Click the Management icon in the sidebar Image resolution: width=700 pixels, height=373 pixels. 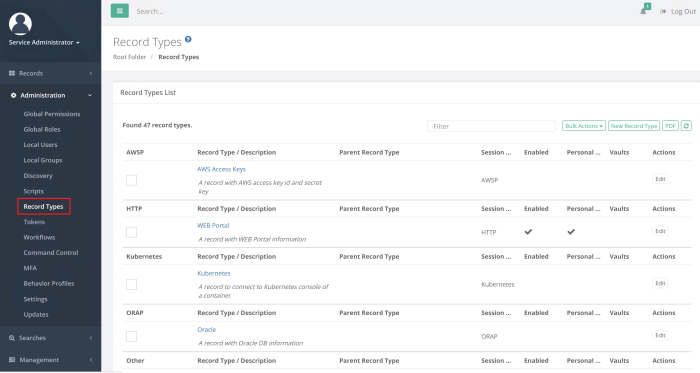pyautogui.click(x=12, y=360)
